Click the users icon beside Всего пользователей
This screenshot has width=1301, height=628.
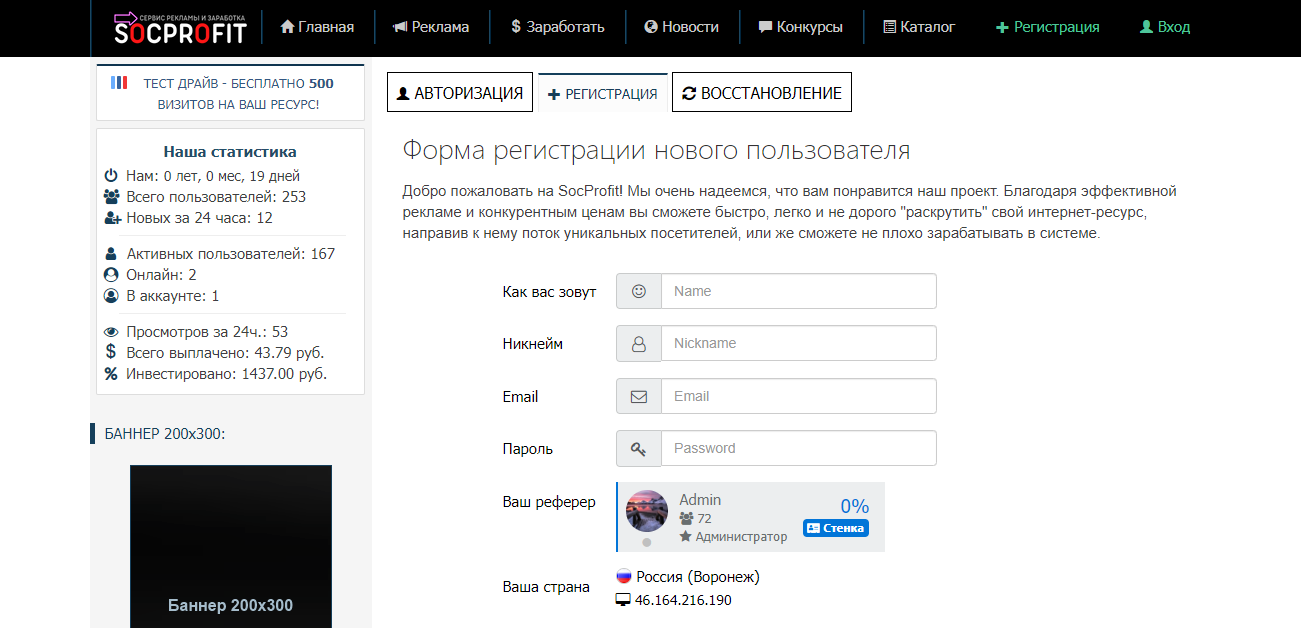tap(112, 197)
